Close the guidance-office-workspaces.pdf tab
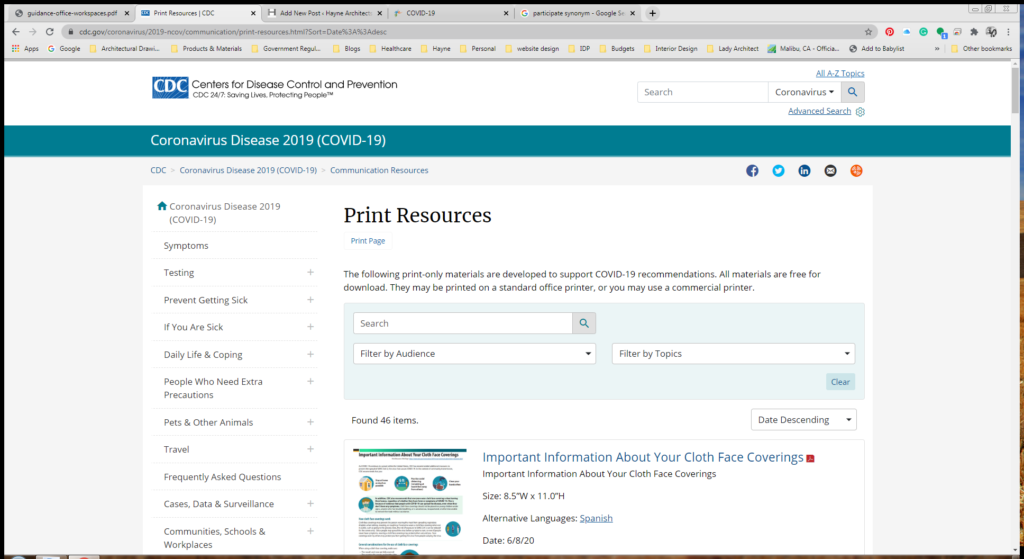 127,13
